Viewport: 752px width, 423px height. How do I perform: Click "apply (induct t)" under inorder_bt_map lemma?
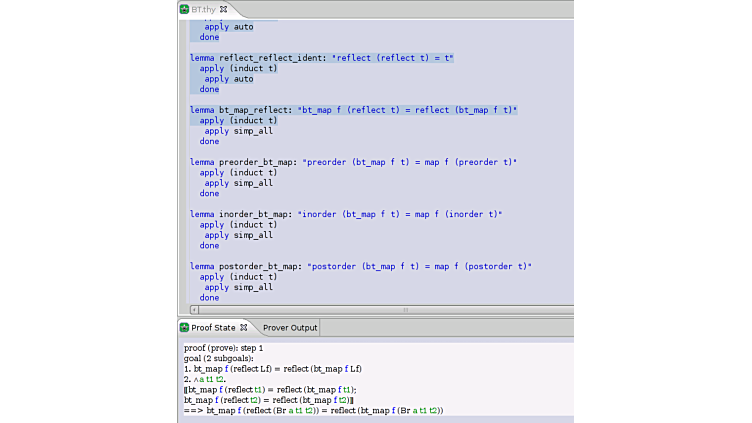(x=238, y=225)
